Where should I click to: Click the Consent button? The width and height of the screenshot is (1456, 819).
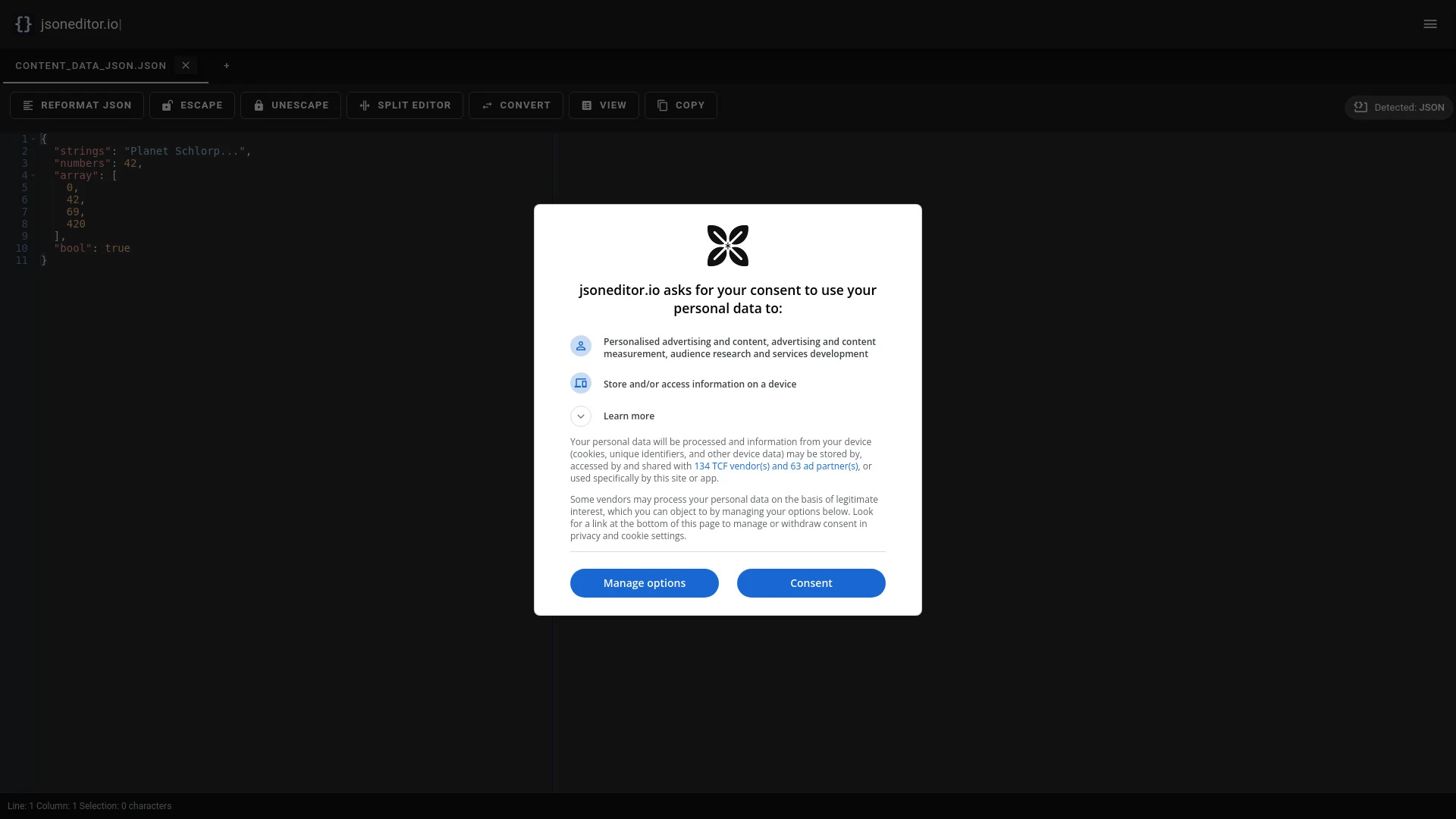tap(811, 583)
